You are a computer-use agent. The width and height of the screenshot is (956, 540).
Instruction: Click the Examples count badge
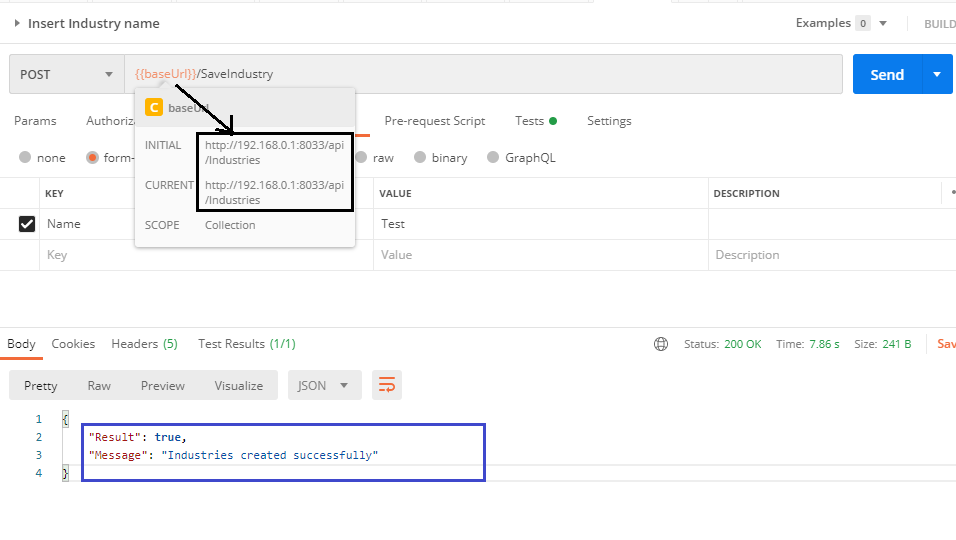point(863,23)
